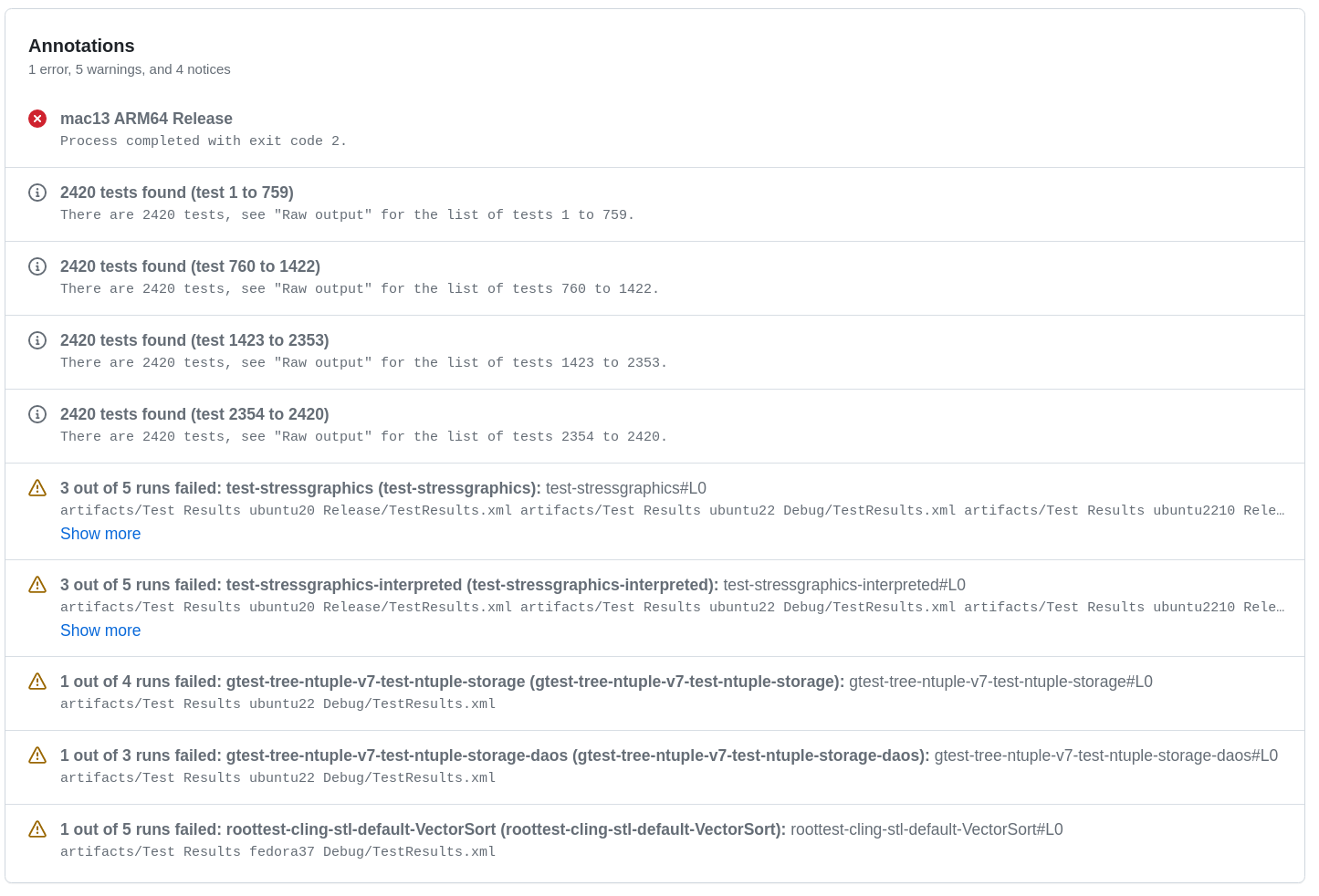
Task: Open the gtest-tree-ntuple-v7-test-ntuple-storage-daos#L0 link
Action: [1105, 755]
